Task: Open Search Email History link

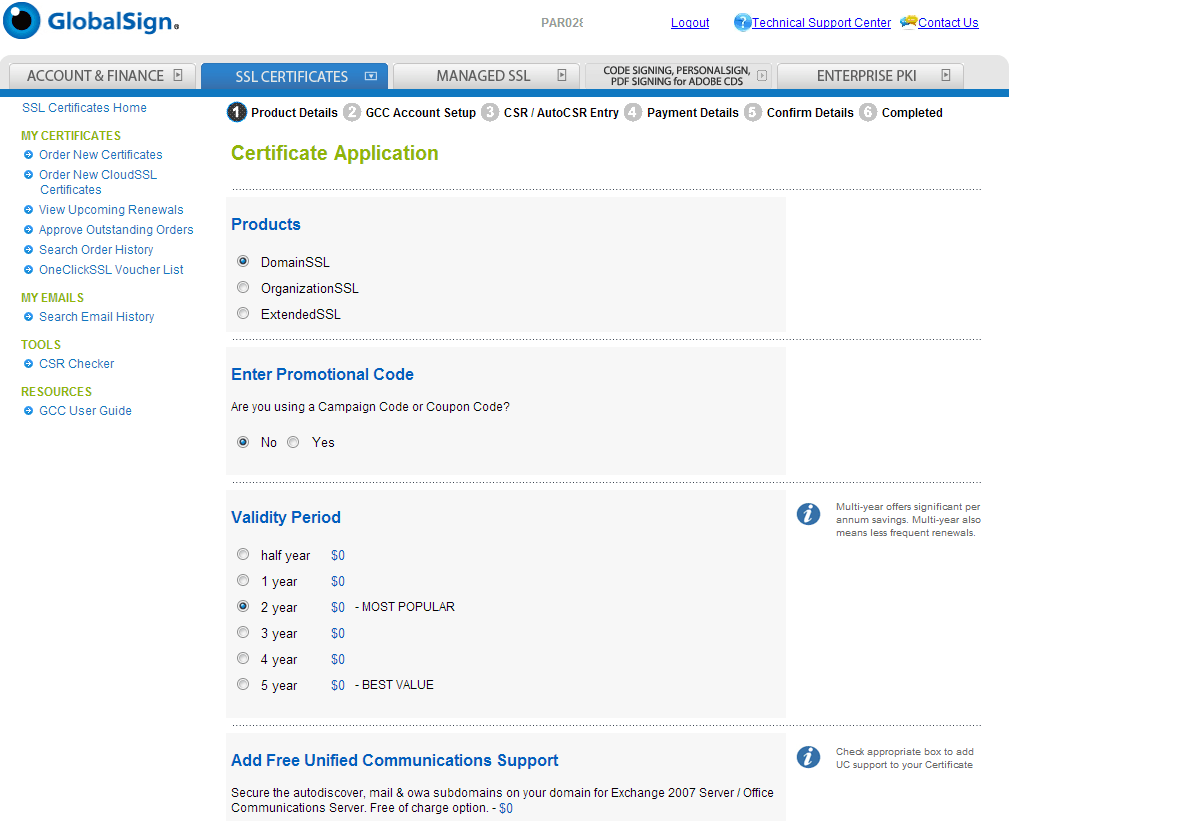Action: [x=97, y=316]
